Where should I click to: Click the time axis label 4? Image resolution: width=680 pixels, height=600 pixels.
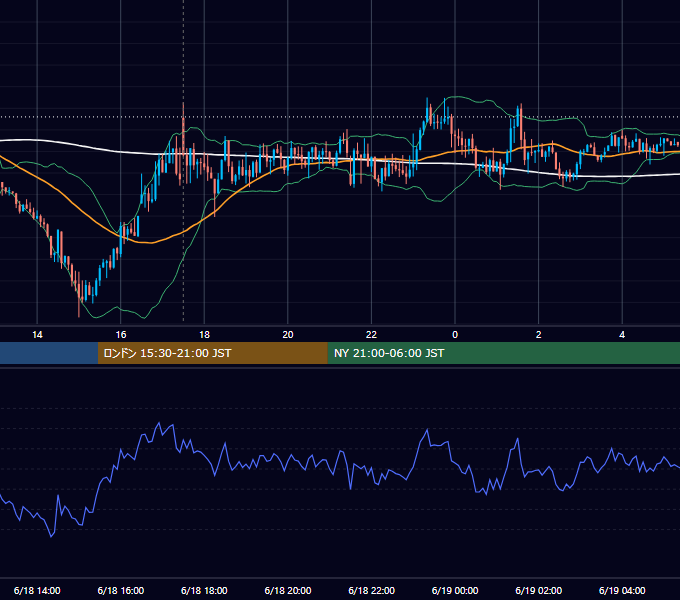pos(622,335)
